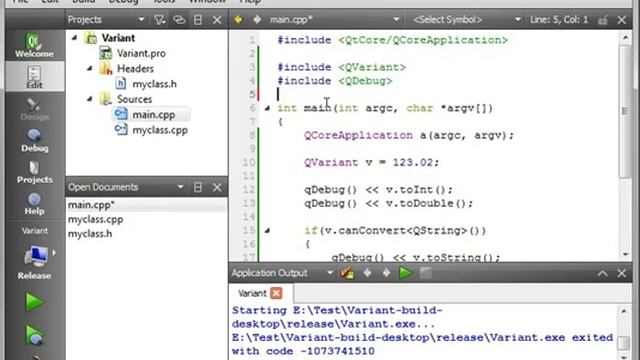640x360 pixels.
Task: Open the main.cpp* document dropdown
Action: point(334,20)
